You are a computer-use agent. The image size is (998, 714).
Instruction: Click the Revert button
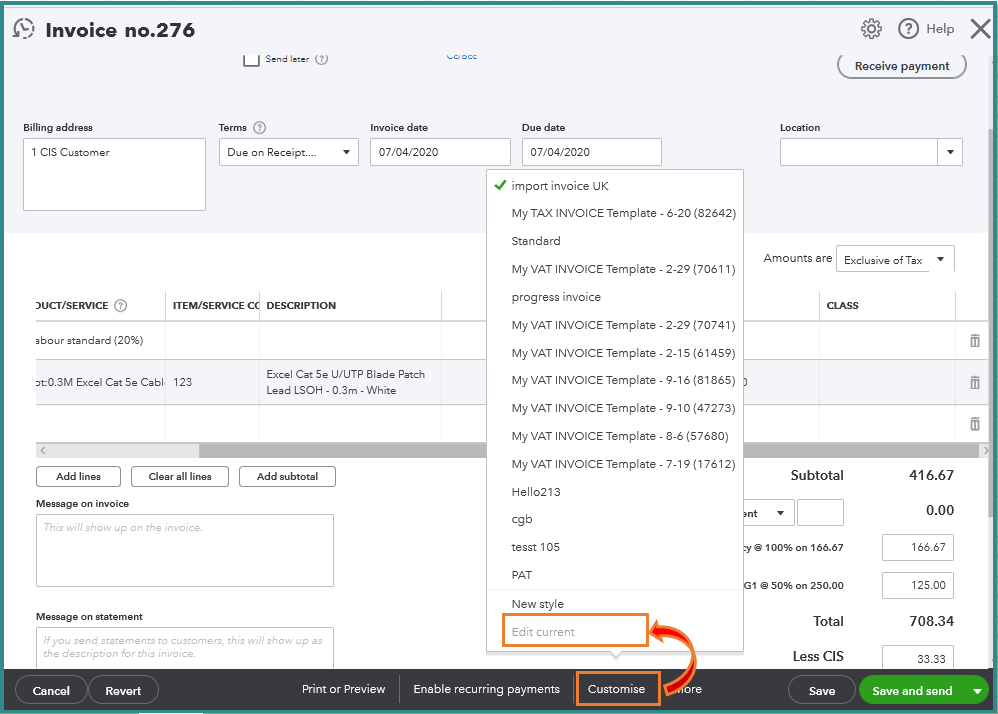(123, 691)
